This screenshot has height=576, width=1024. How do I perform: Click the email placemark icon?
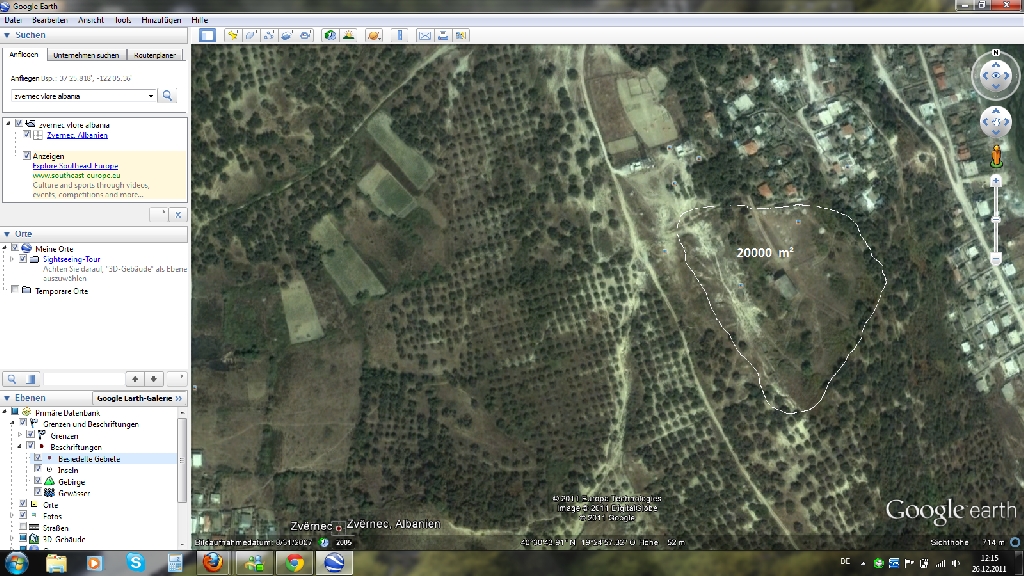point(424,35)
